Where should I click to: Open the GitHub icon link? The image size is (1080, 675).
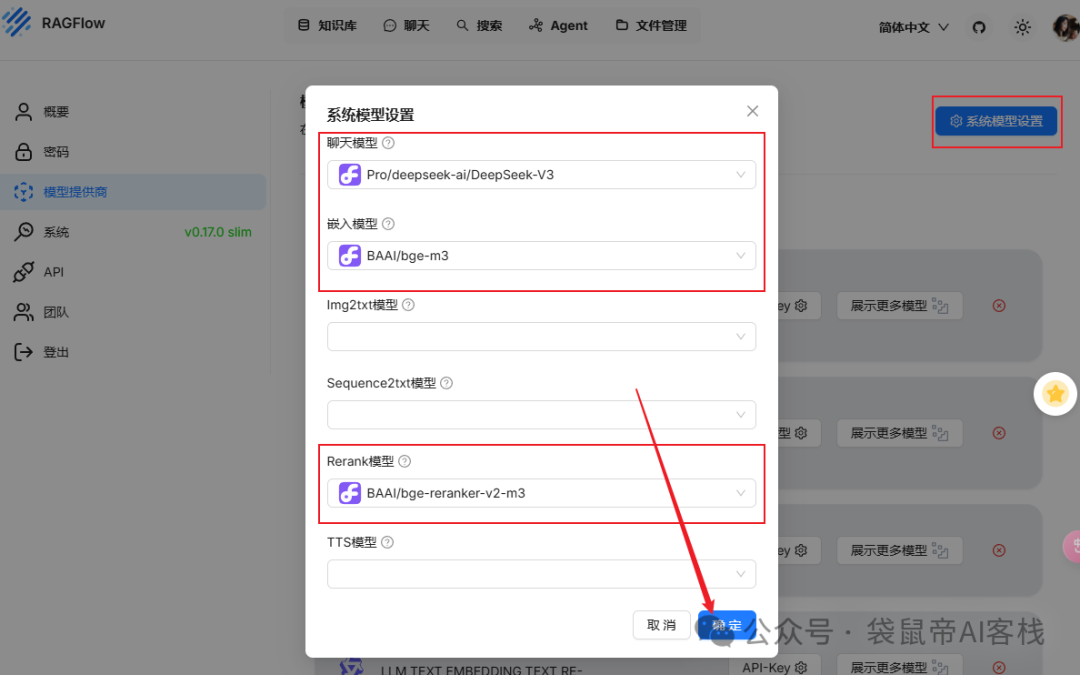(979, 28)
